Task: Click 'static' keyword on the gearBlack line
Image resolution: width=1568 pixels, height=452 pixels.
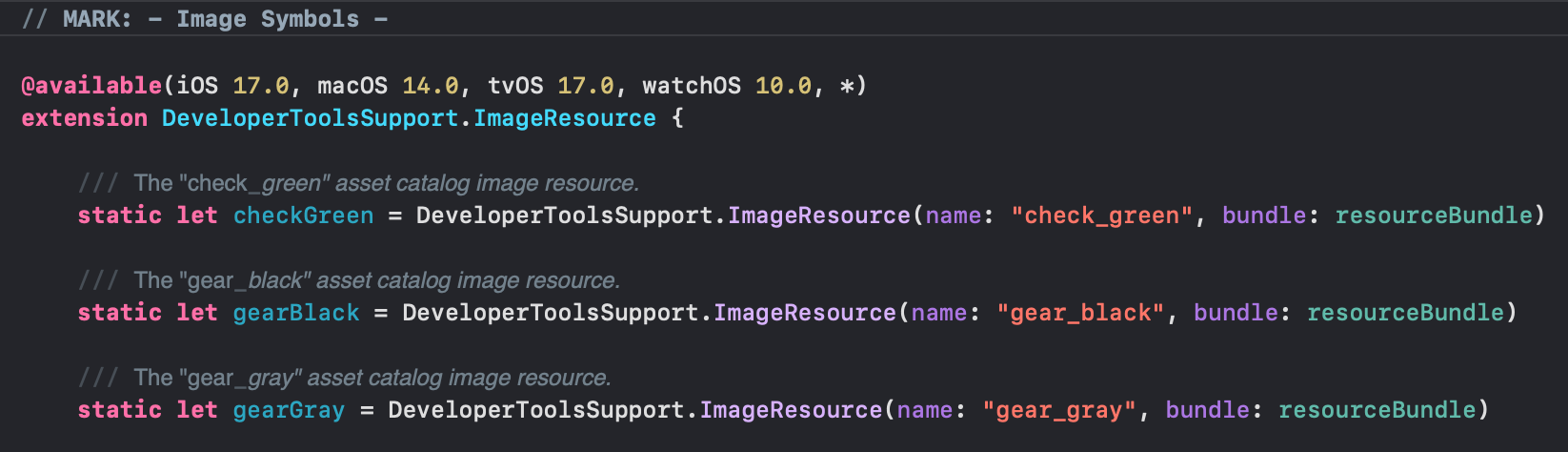Action: click(x=120, y=313)
